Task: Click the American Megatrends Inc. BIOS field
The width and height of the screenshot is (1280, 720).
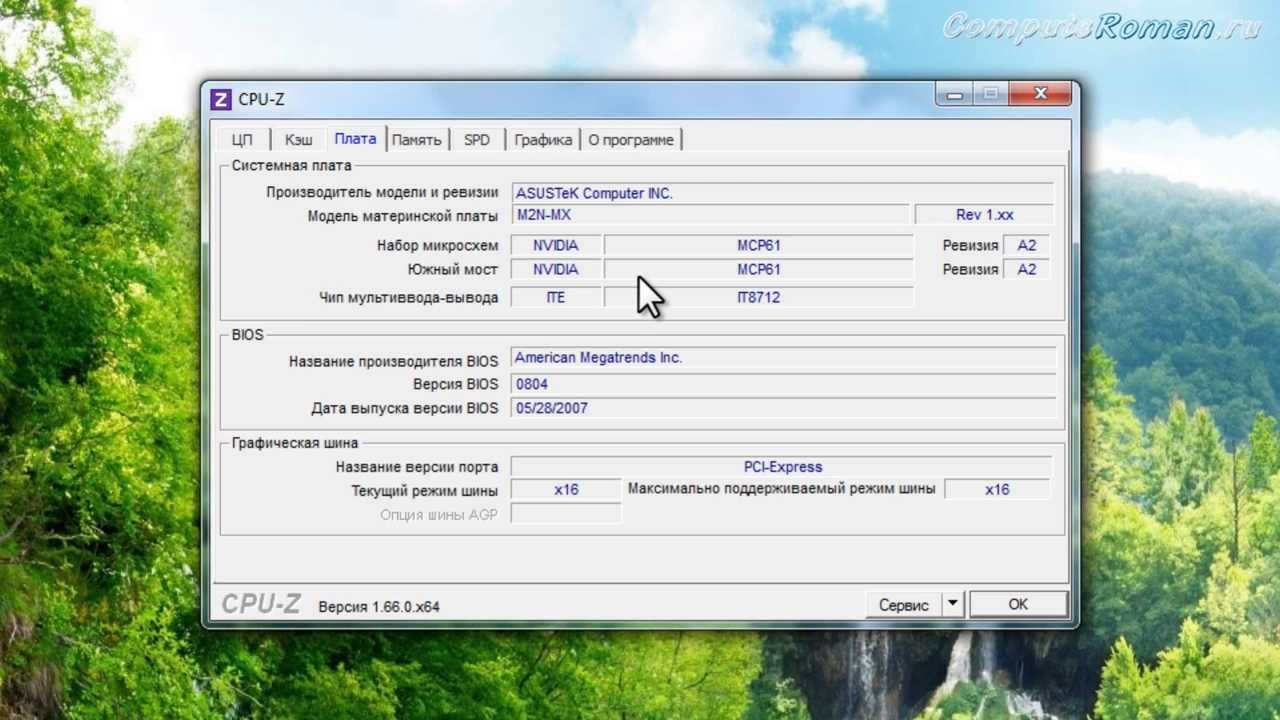Action: (783, 358)
